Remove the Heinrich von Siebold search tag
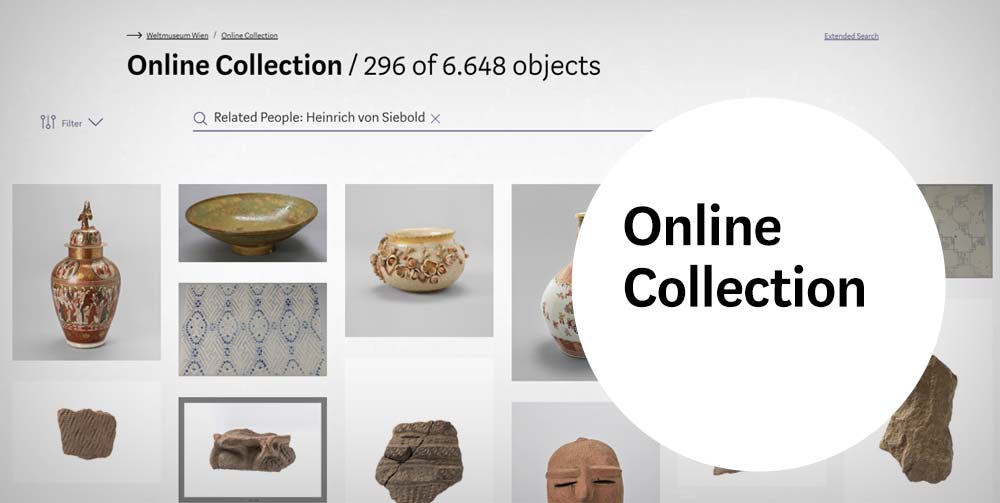 click(x=435, y=118)
